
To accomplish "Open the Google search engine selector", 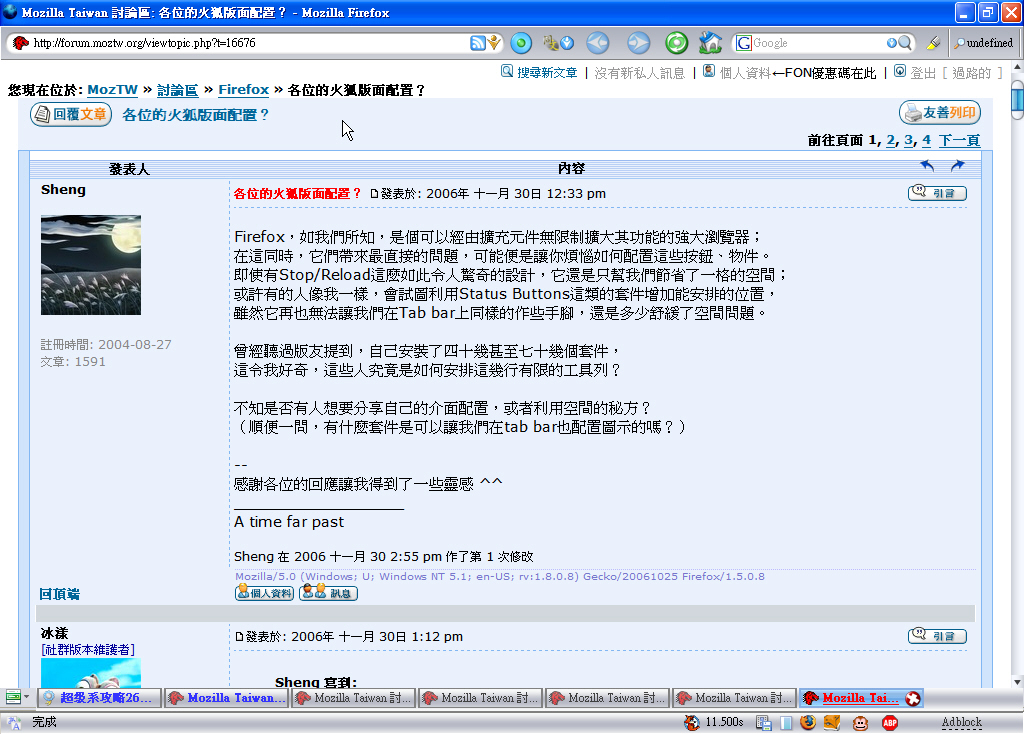I will pyautogui.click(x=743, y=43).
